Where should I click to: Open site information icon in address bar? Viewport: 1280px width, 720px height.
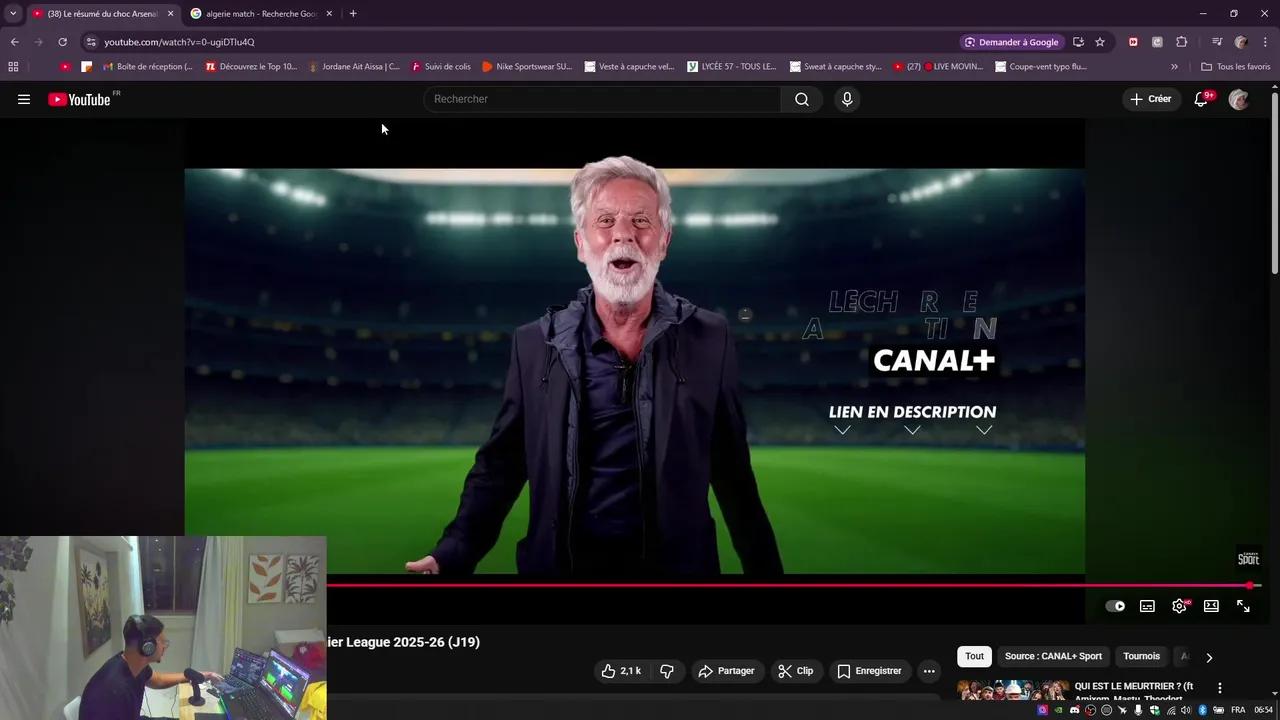[91, 42]
